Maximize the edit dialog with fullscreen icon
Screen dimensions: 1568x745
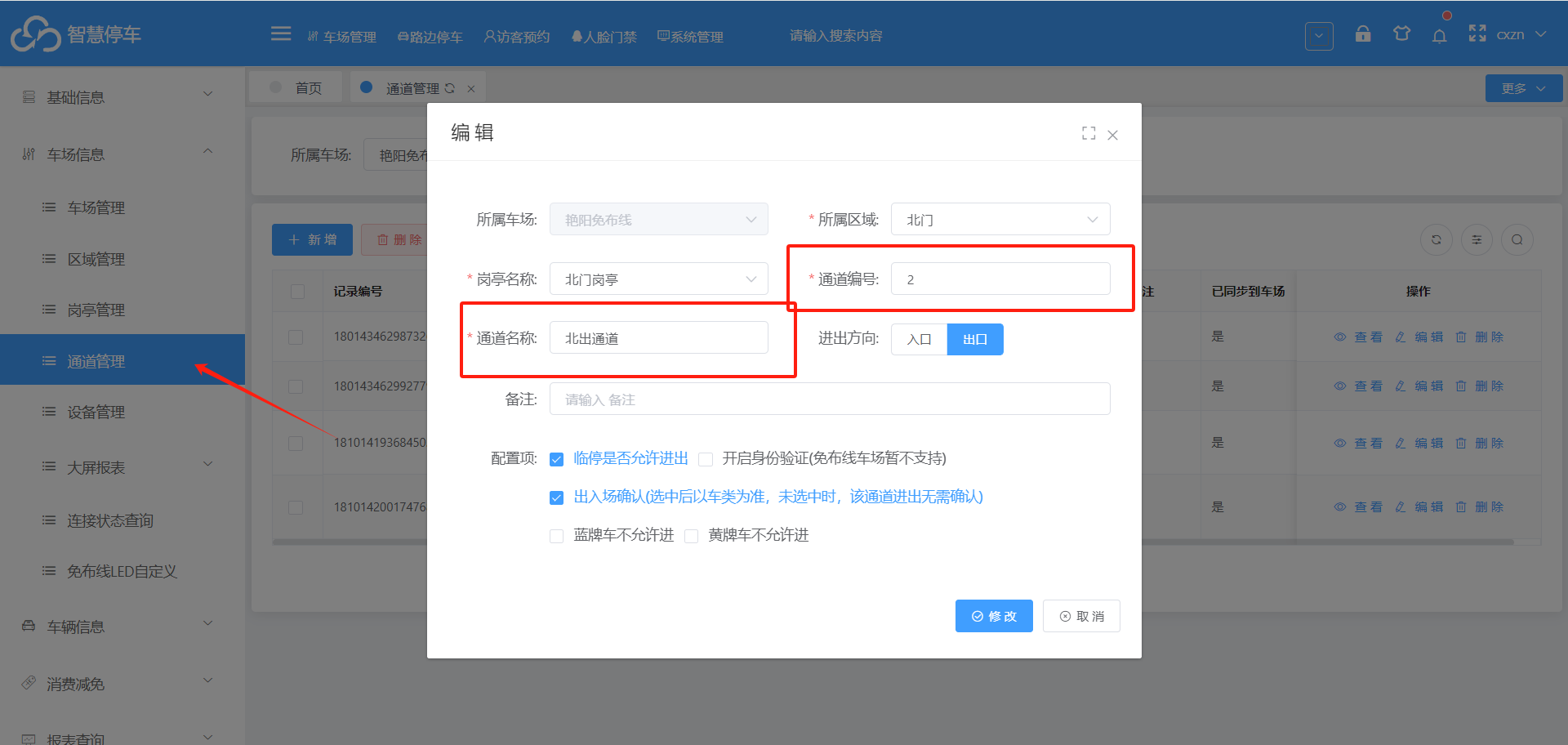click(x=1088, y=133)
